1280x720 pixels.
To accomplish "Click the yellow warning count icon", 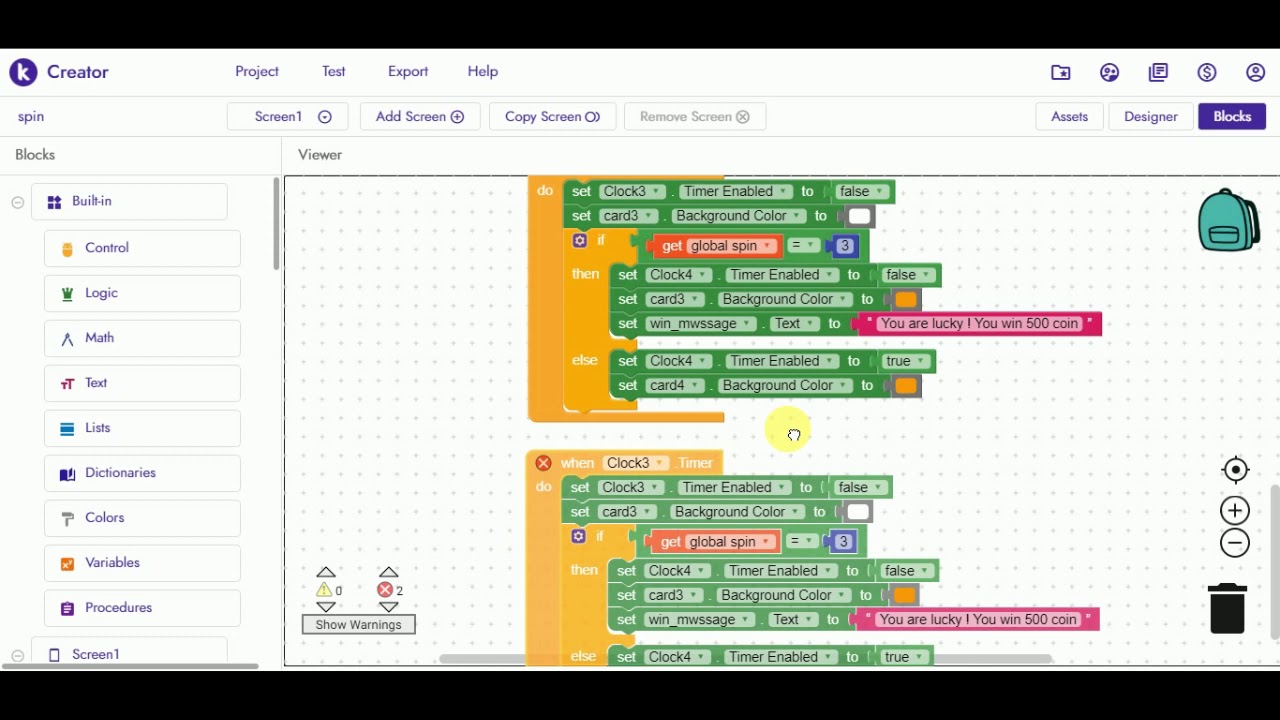I will point(324,590).
